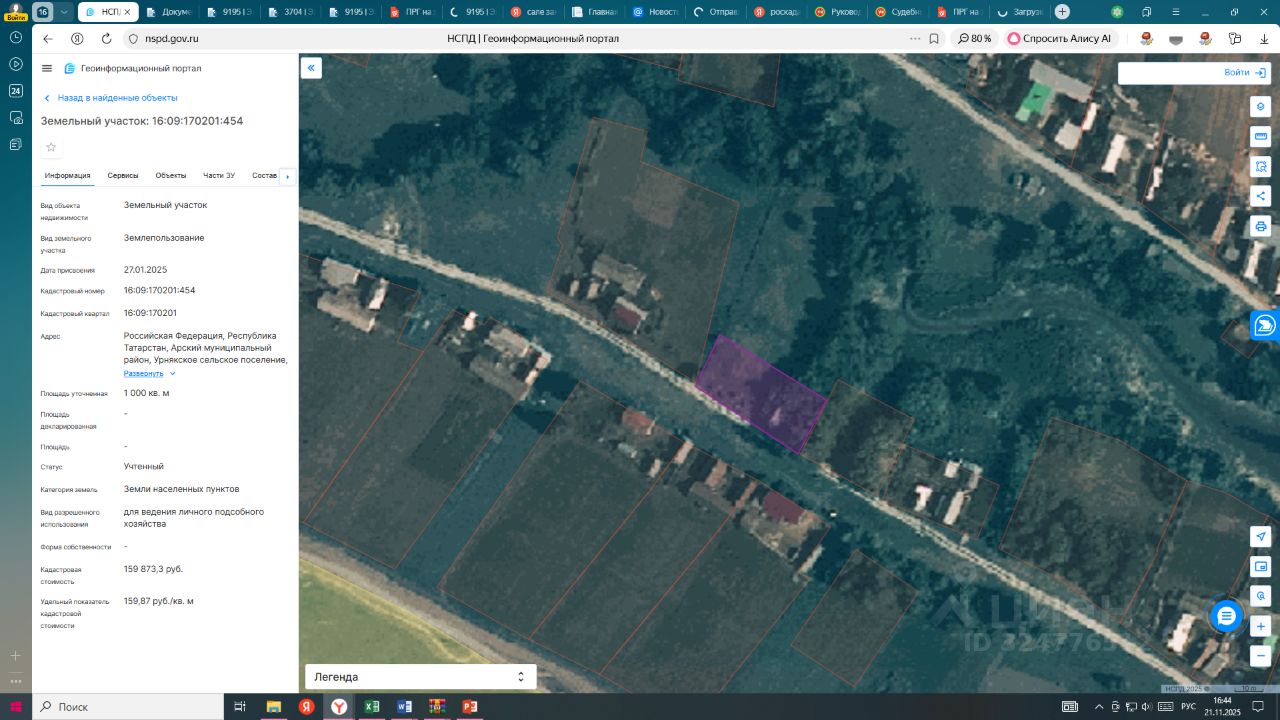Open the map overview window tool
This screenshot has height=720, width=1280.
[x=1261, y=567]
